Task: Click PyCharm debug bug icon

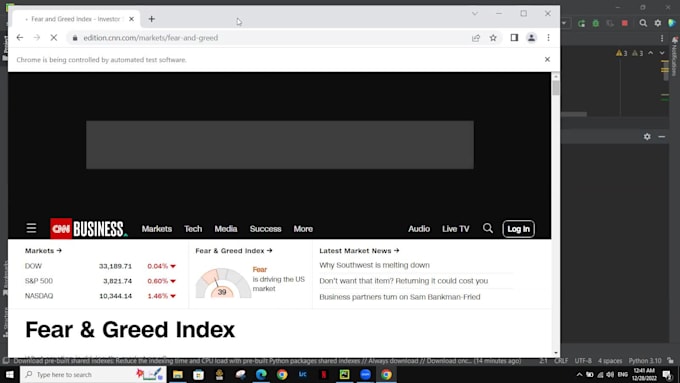Action: [596, 23]
